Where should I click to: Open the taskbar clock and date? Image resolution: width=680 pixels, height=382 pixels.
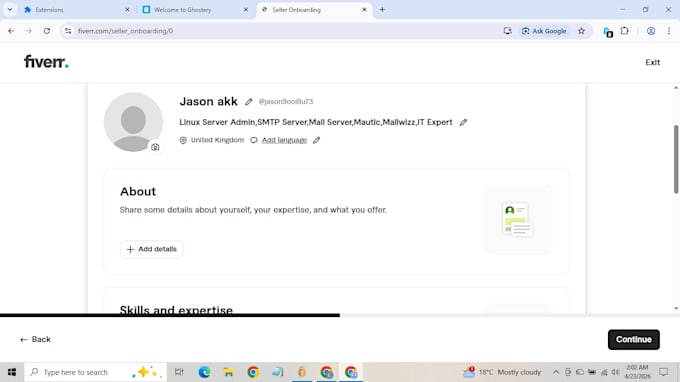[638, 372]
